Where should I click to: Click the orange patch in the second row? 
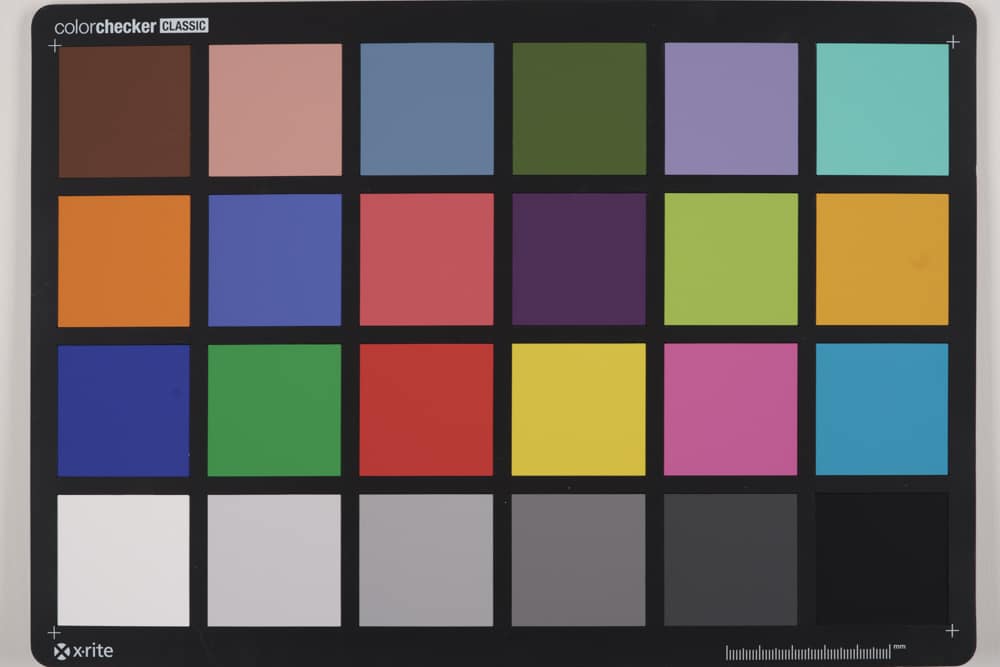click(x=124, y=261)
